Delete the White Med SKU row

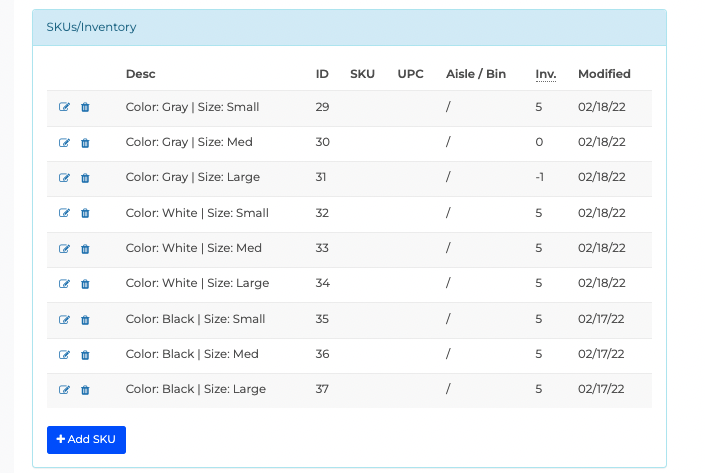click(x=85, y=249)
